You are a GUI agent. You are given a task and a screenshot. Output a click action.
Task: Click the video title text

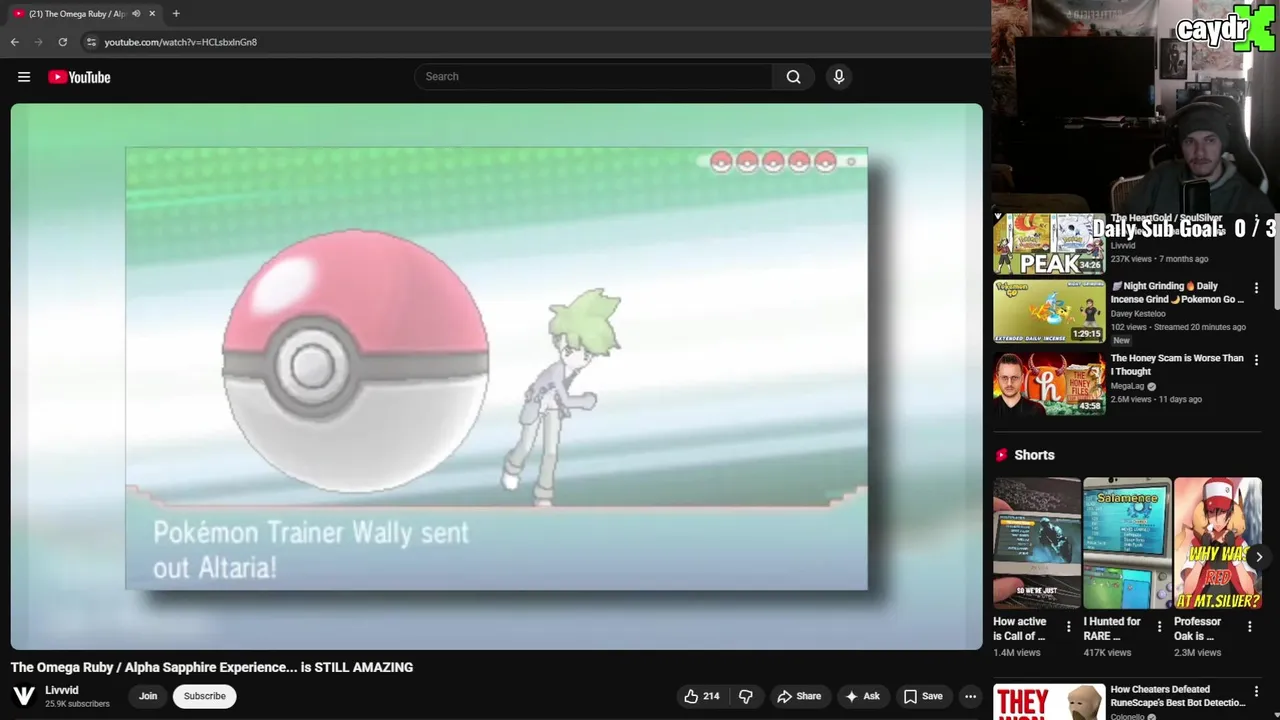tap(212, 667)
